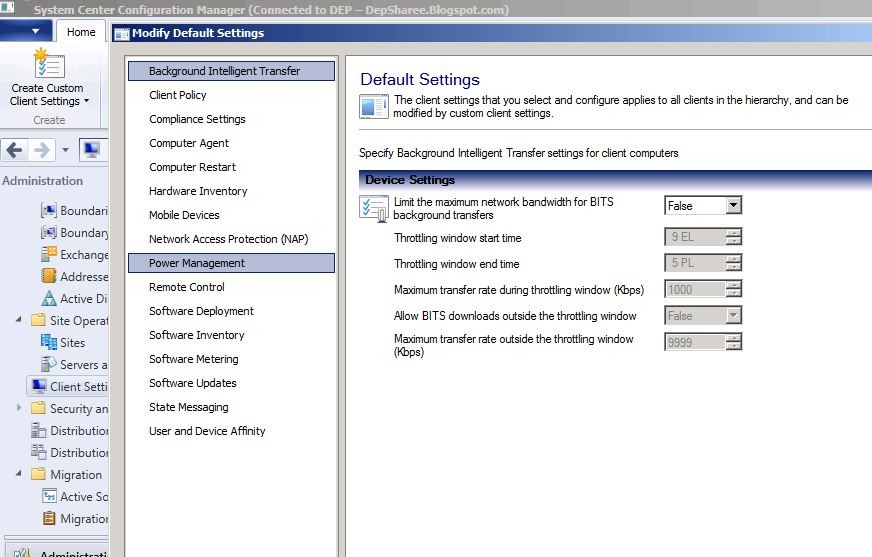Increase the Throttling window start time
Image resolution: width=872 pixels, height=557 pixels.
[734, 233]
